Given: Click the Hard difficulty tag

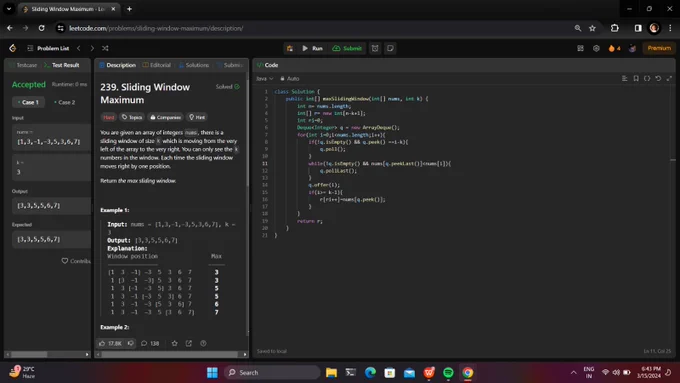Looking at the screenshot, I should point(108,117).
